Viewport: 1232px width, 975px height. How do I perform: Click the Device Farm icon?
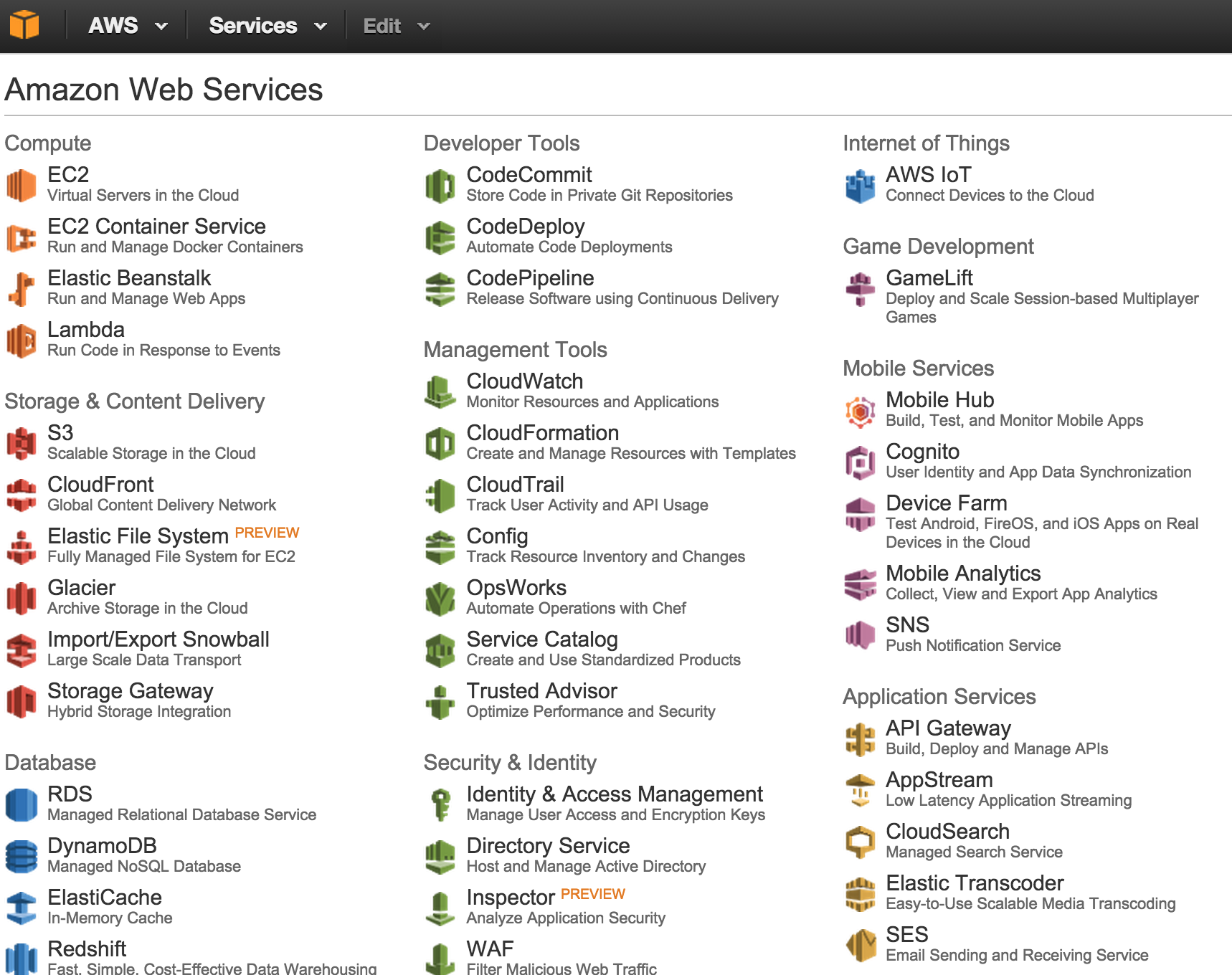[860, 514]
